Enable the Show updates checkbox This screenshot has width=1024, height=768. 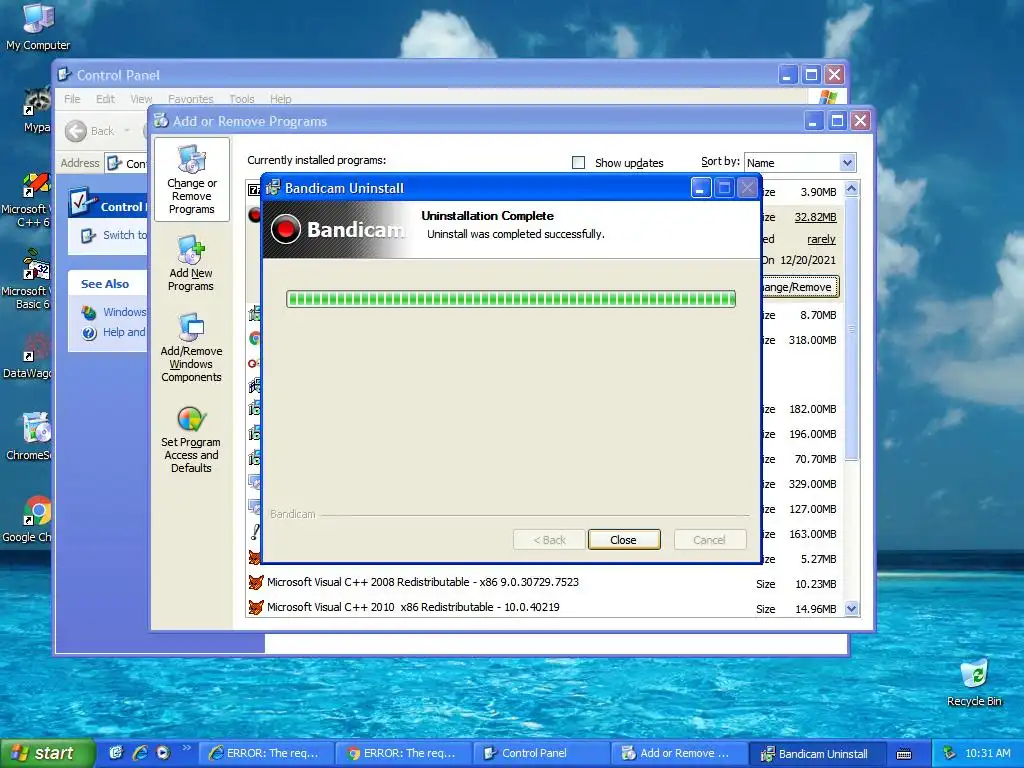[x=578, y=163]
